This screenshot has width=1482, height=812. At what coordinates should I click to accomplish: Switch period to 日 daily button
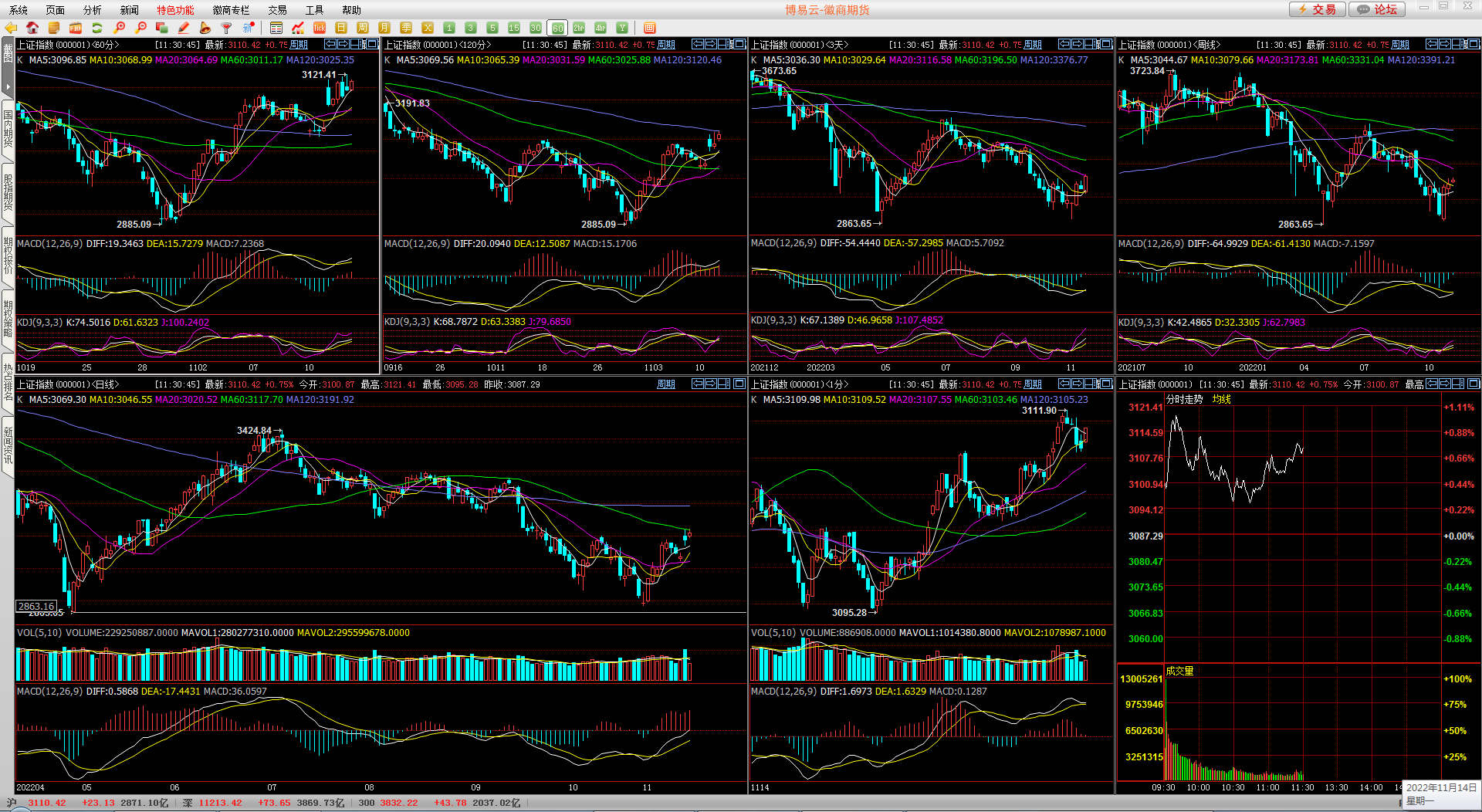point(341,28)
